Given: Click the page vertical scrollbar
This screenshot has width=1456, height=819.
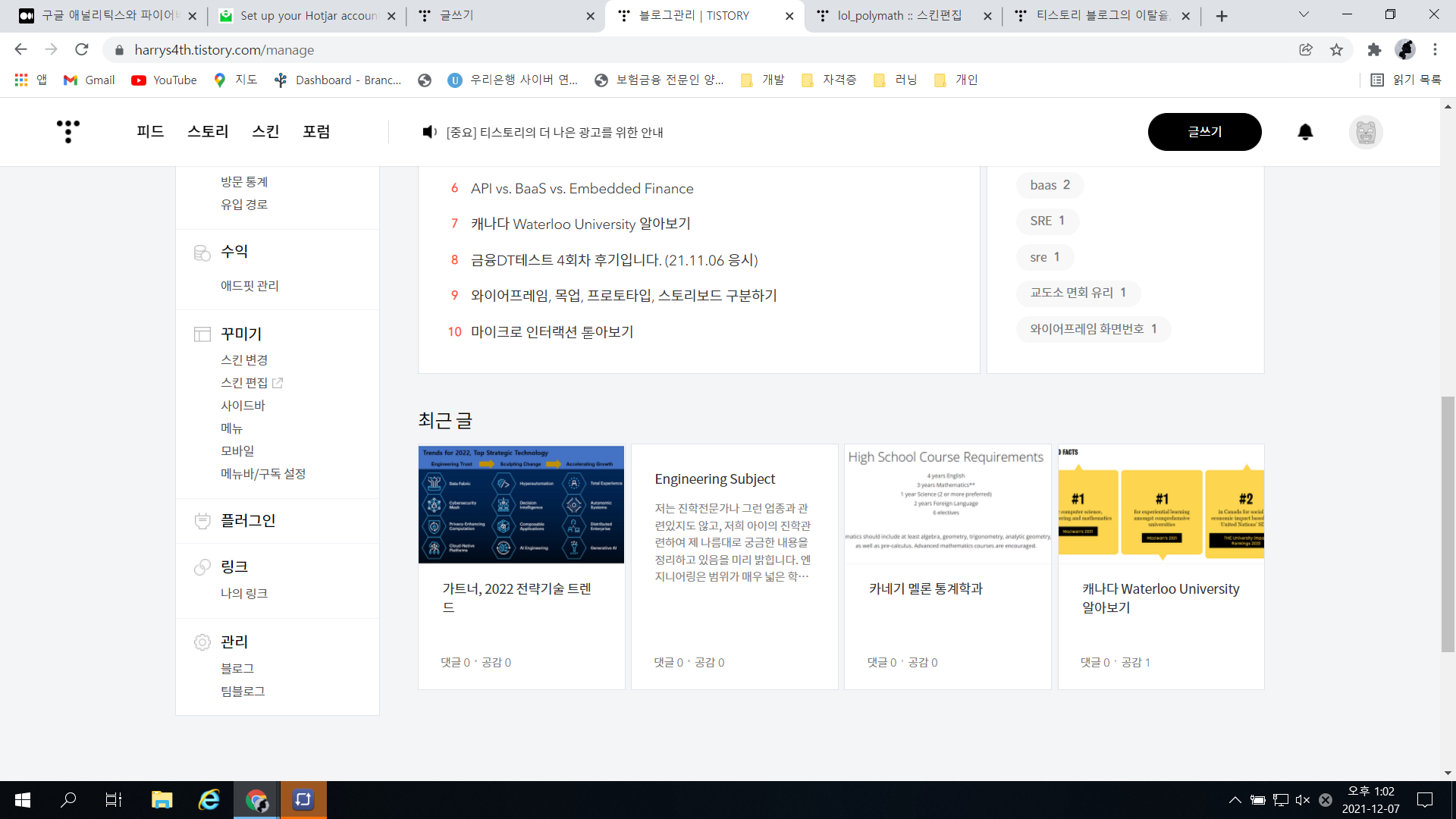Looking at the screenshot, I should [x=1448, y=523].
